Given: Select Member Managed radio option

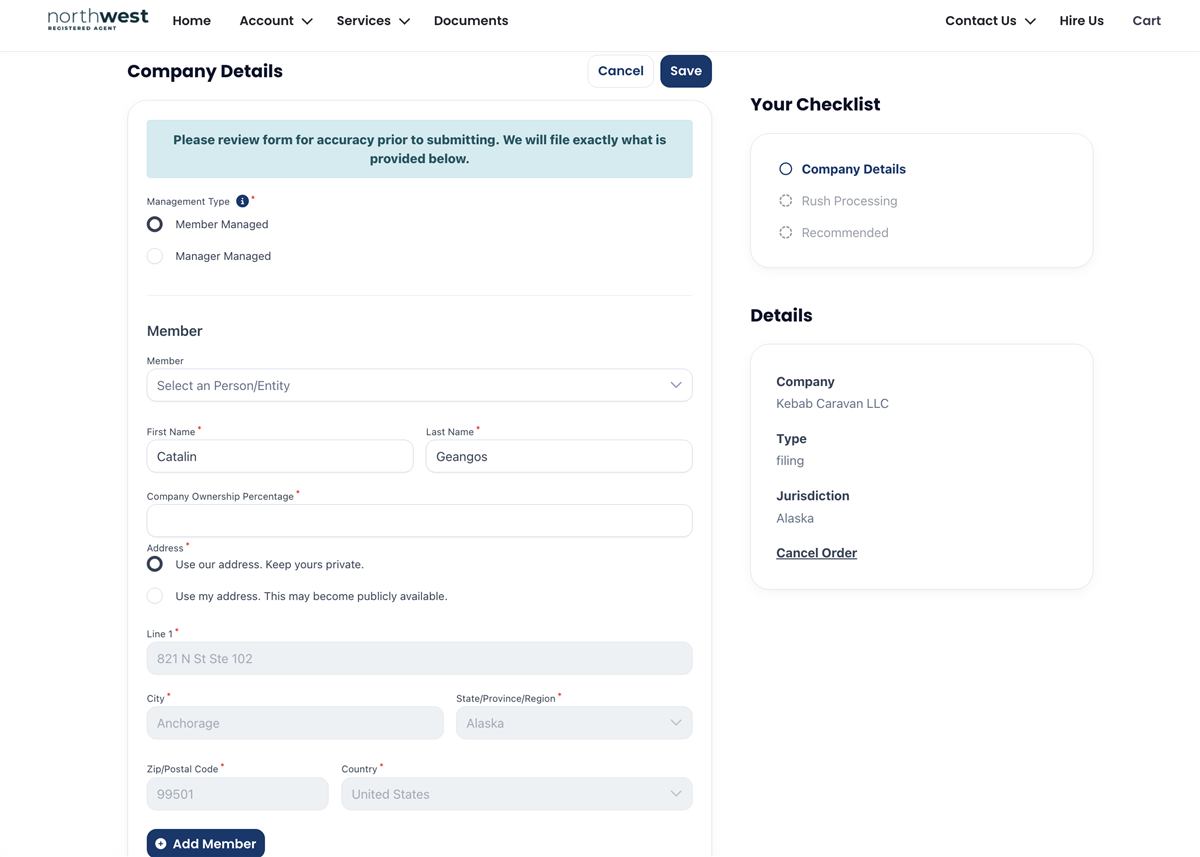Looking at the screenshot, I should coord(155,224).
